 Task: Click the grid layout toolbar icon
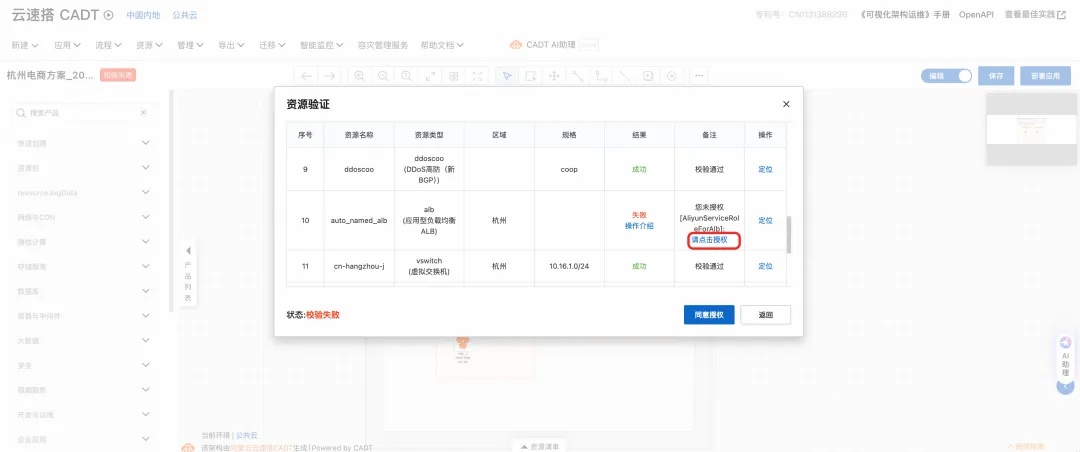click(453, 76)
